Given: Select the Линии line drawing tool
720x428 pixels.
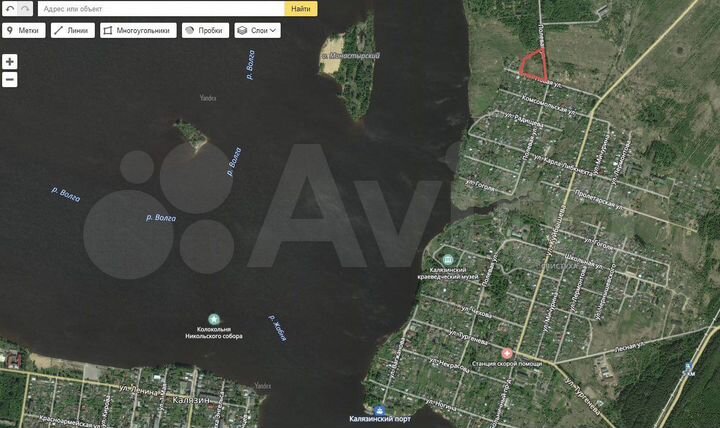Looking at the screenshot, I should point(73,30).
